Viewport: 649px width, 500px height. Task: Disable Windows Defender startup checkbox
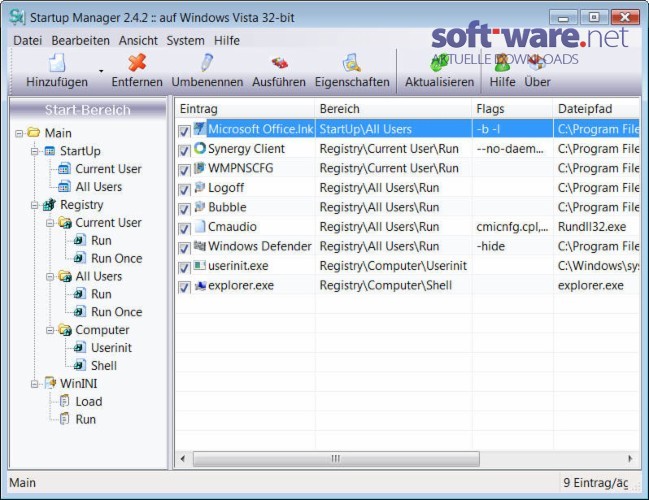(x=184, y=248)
